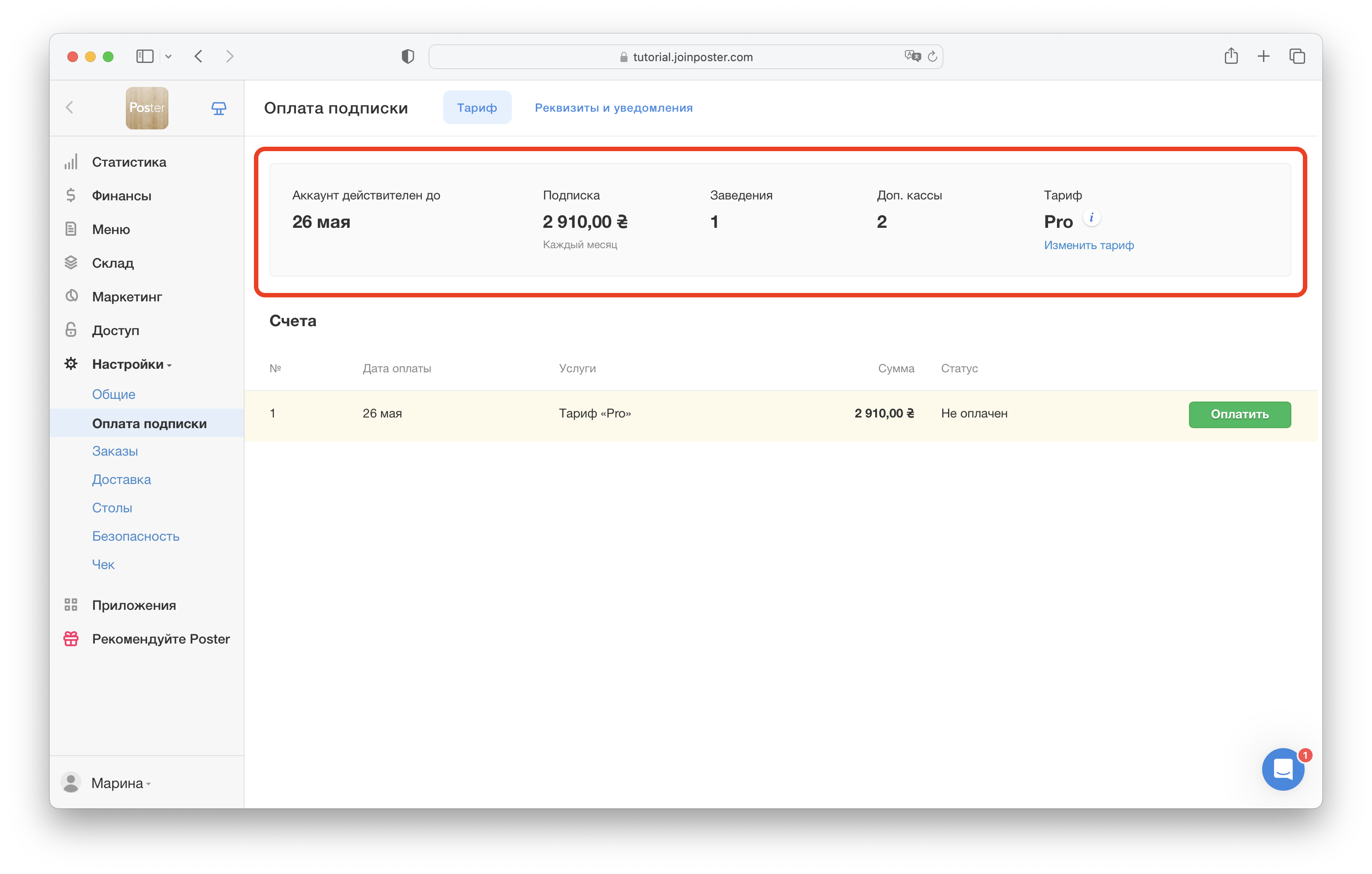The image size is (1372, 874).
Task: Open the support chat bubble
Action: click(x=1282, y=770)
